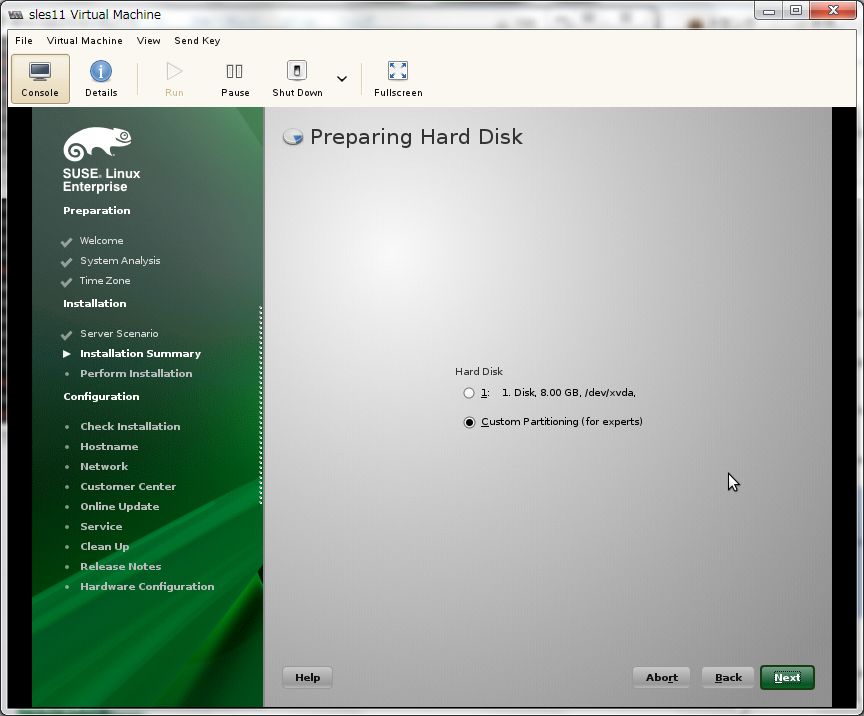Open the Details info icon
Viewport: 864px width, 716px height.
pyautogui.click(x=101, y=71)
